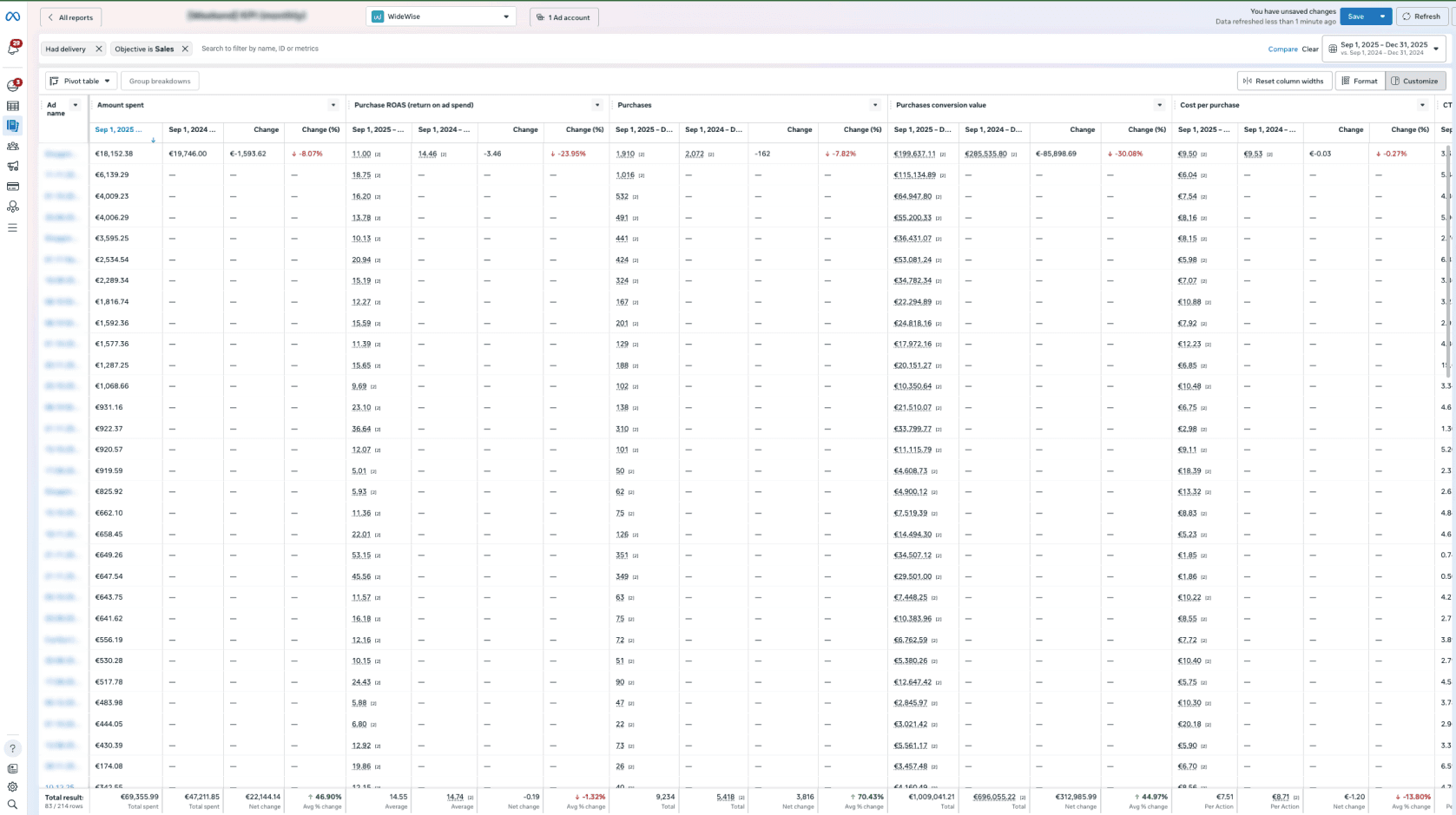Open the Help question mark icon
The height and width of the screenshot is (815, 1456).
coord(12,748)
